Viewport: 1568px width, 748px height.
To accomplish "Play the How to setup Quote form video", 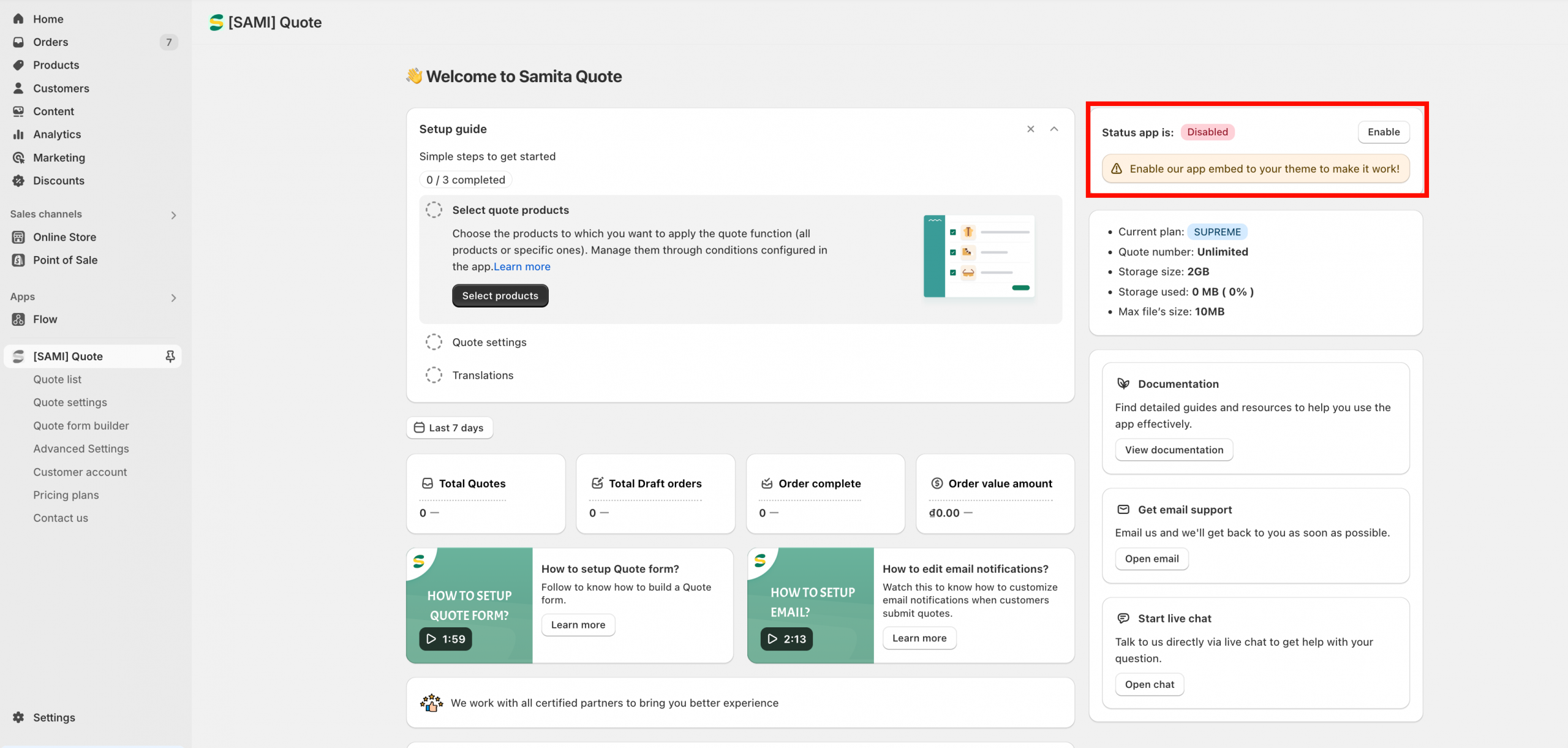I will coord(445,639).
